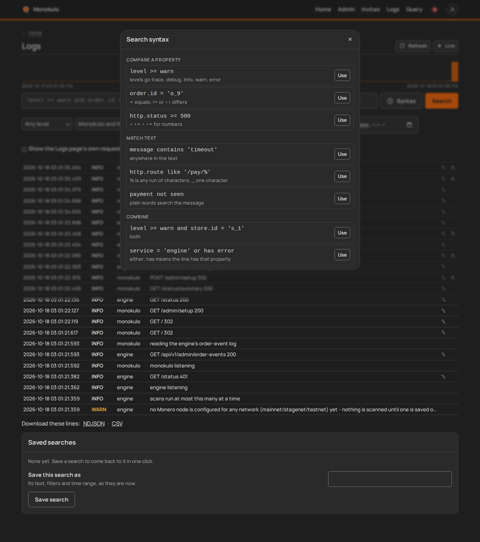Click the 'no Monero node is configured' message

pos(292,410)
